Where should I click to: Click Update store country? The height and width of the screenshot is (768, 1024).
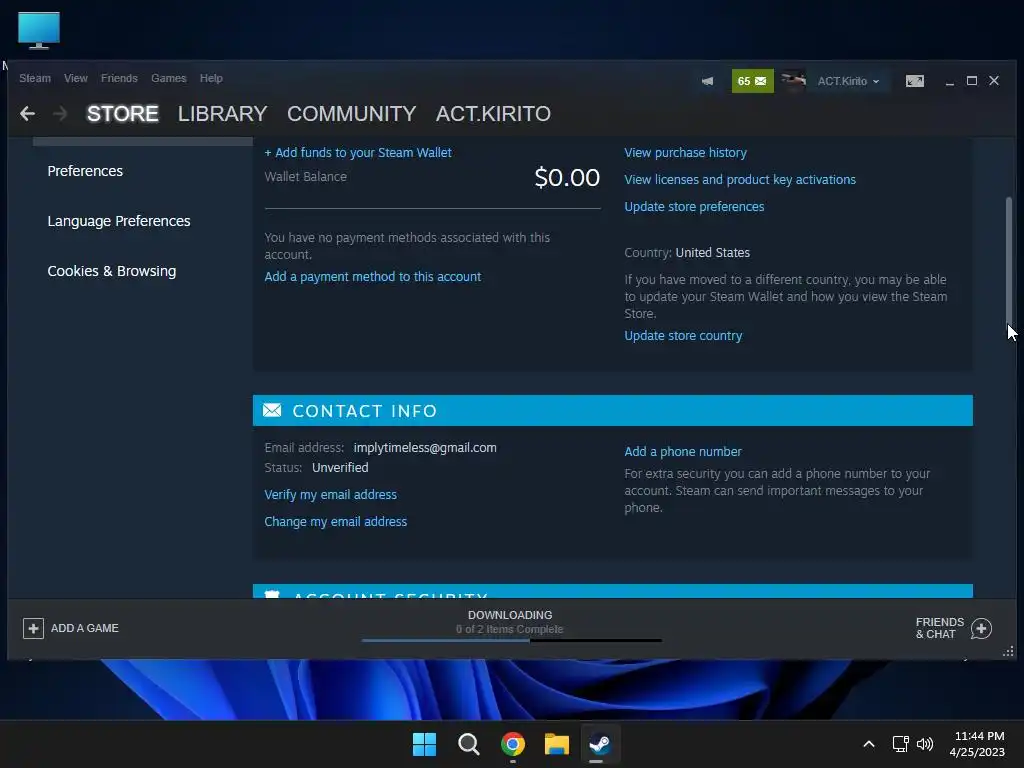tap(683, 336)
